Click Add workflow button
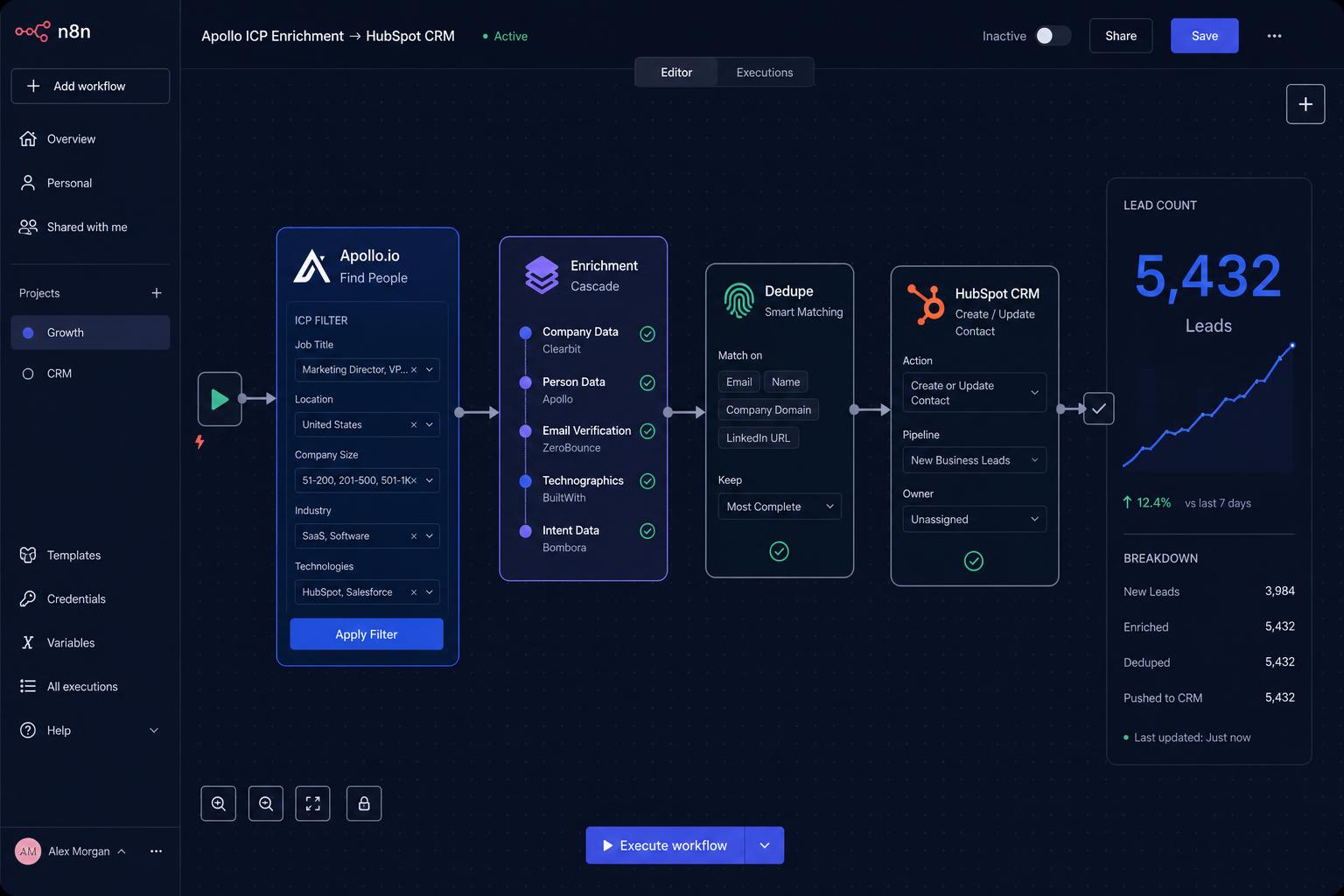This screenshot has height=896, width=1344. point(90,86)
